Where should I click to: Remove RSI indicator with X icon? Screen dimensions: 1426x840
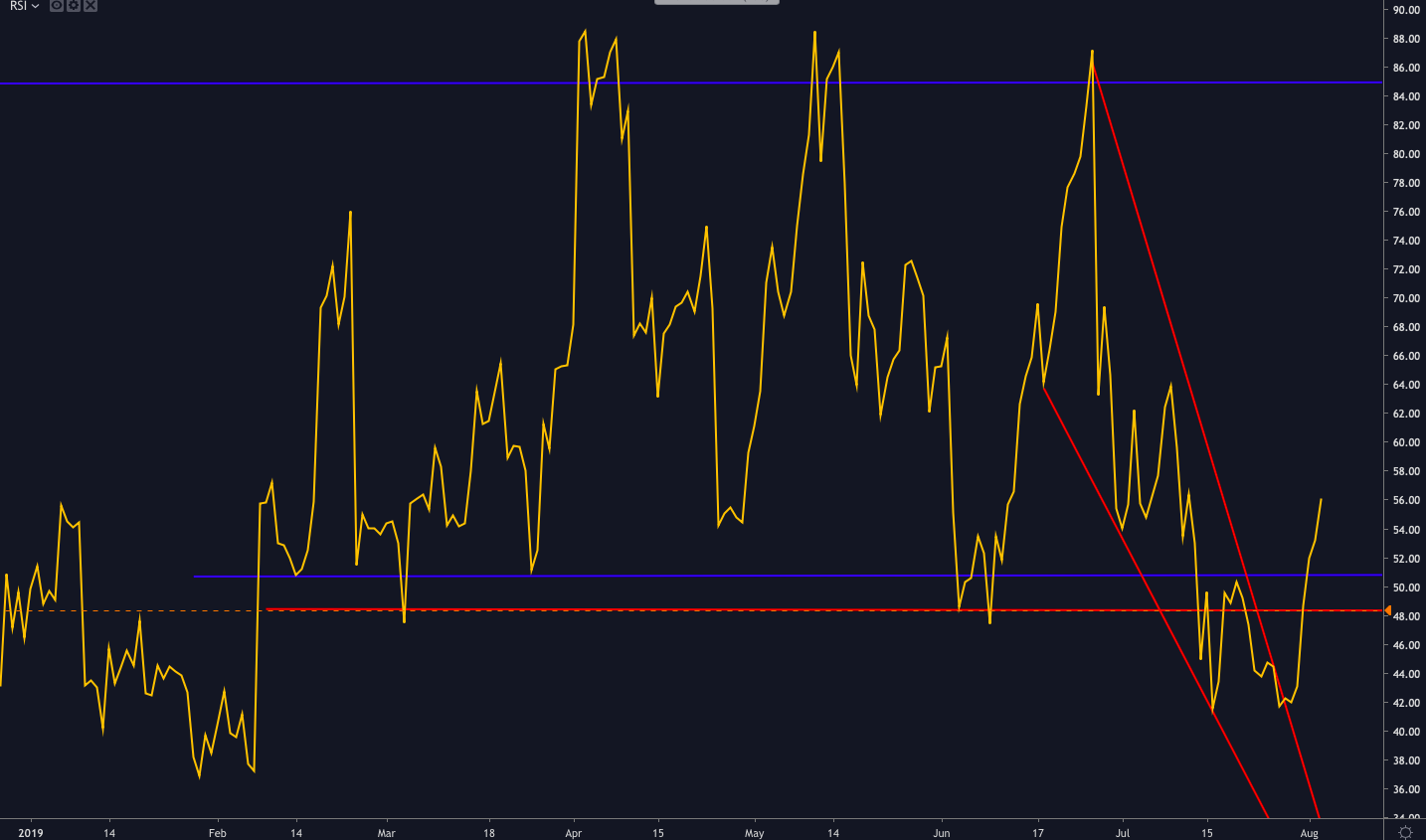pos(90,6)
